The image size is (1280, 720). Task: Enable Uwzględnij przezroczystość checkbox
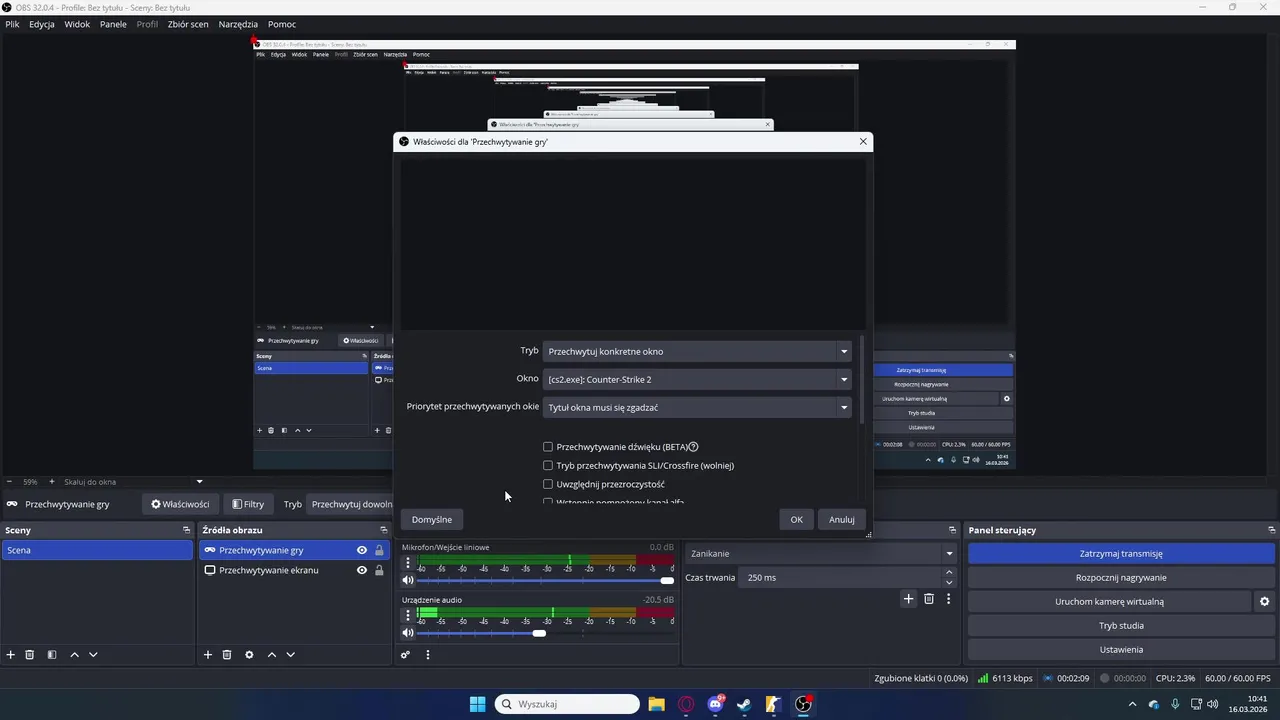pyautogui.click(x=548, y=484)
